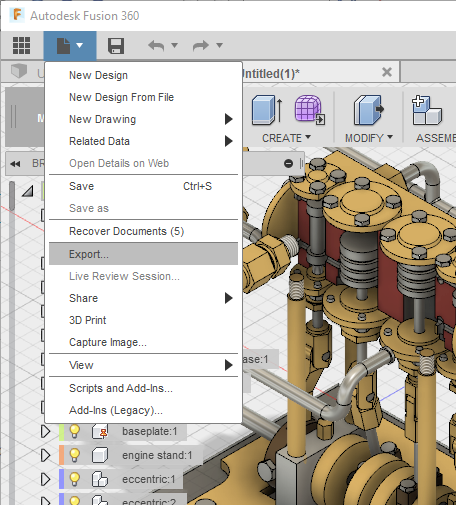Toggle engine stand:1 lightbulb visibility
Screen dimensions: 456x505
(x=74, y=455)
